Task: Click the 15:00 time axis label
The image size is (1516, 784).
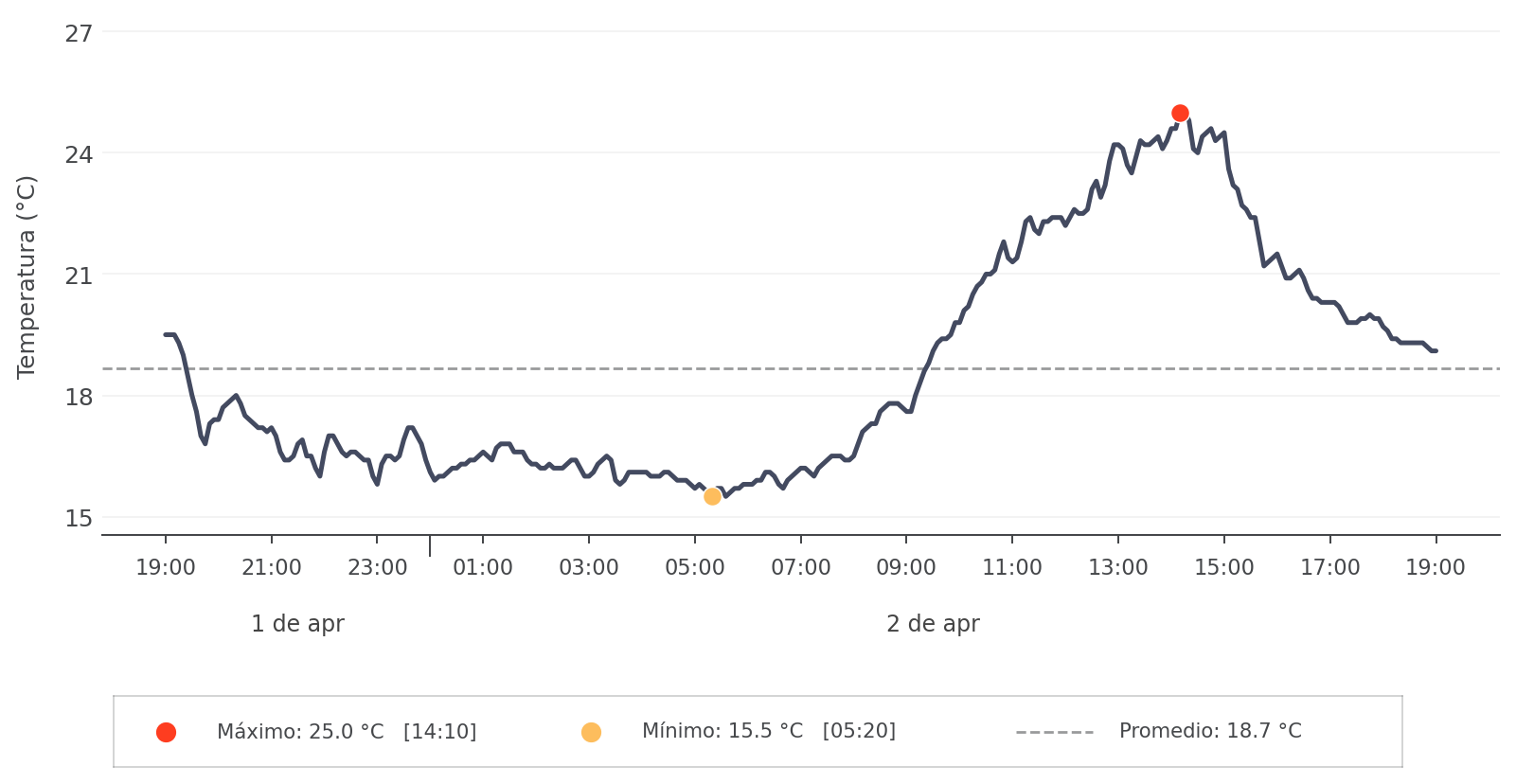Action: [1224, 568]
